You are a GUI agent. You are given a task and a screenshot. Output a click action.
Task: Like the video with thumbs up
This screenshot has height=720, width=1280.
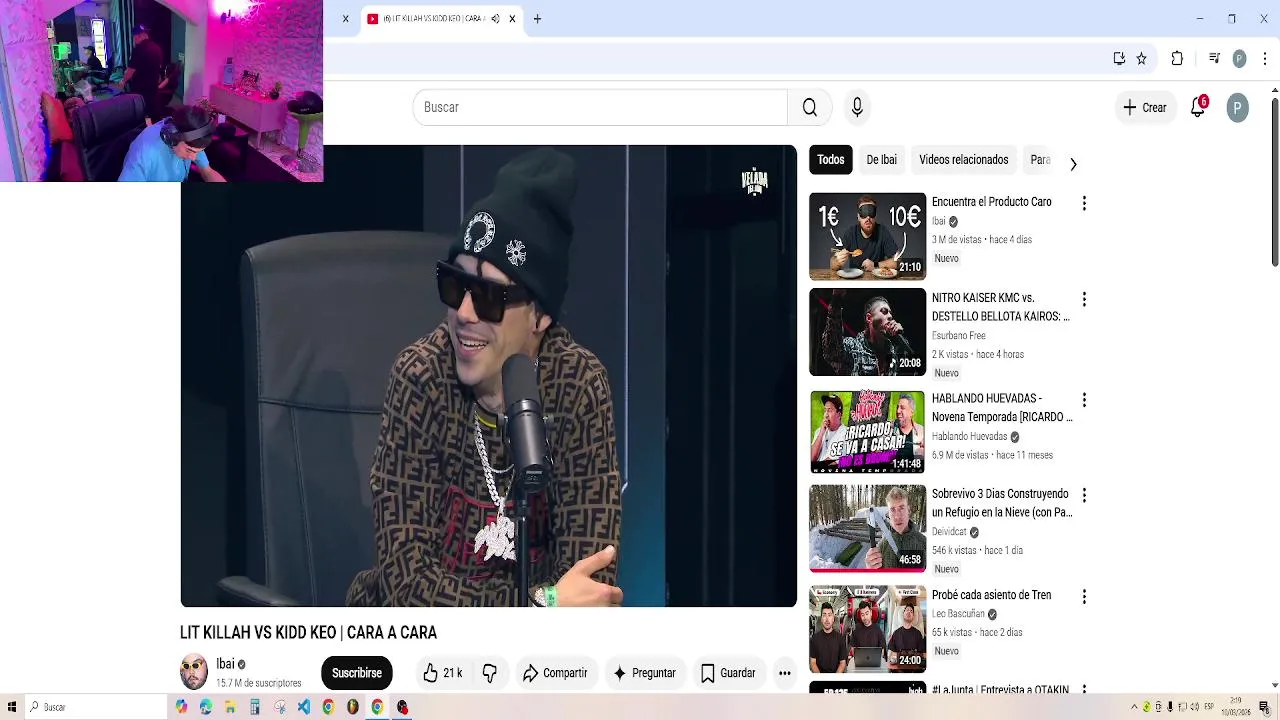tap(442, 673)
